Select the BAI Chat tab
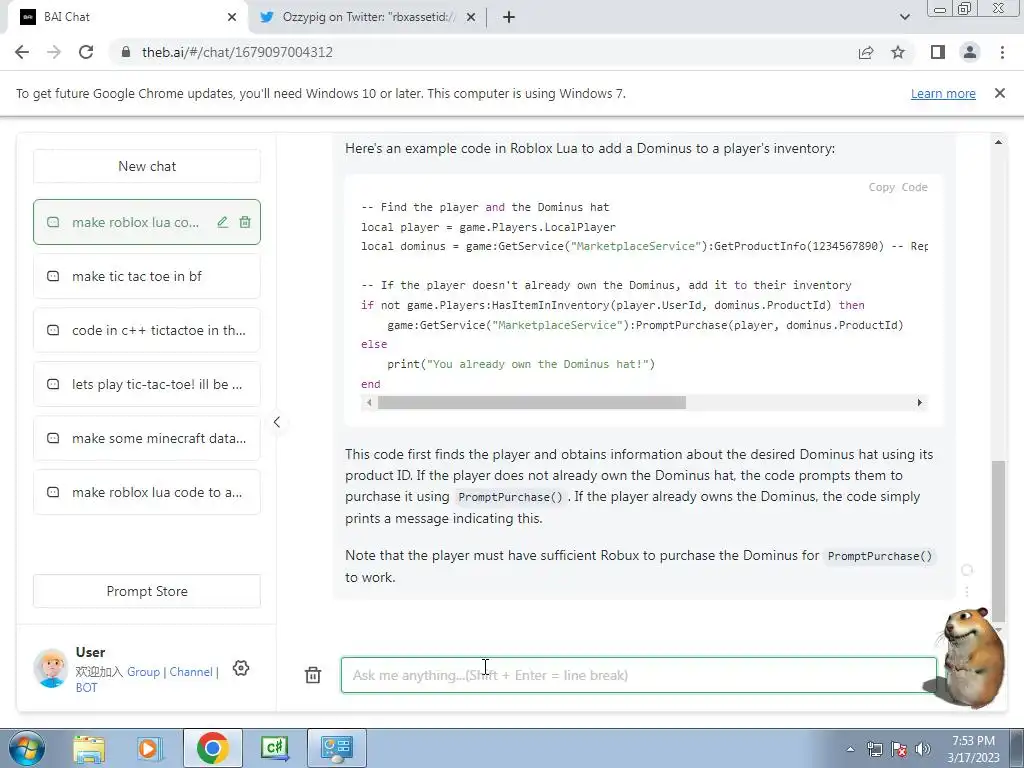Screen dimensions: 1024x768 pos(127,17)
